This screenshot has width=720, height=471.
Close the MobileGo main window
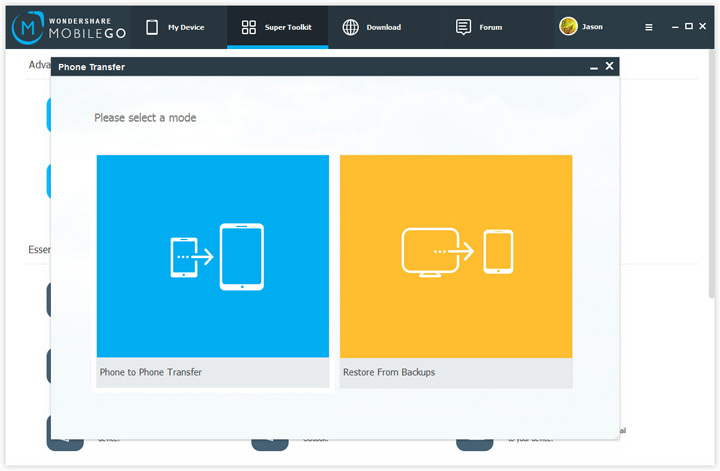pyautogui.click(x=703, y=26)
